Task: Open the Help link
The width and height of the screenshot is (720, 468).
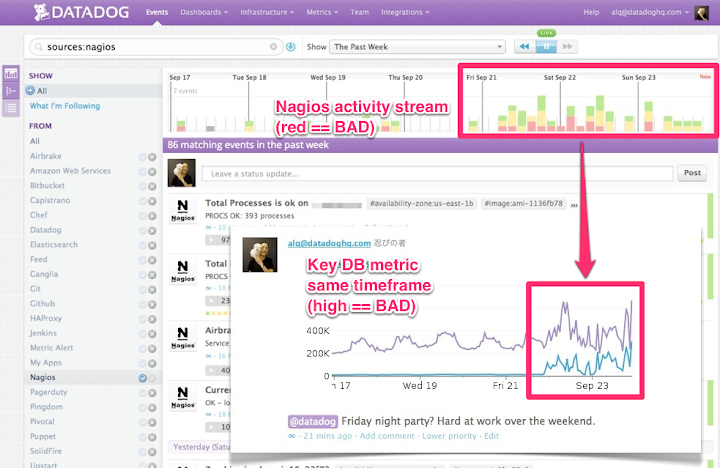Action: pyautogui.click(x=591, y=12)
